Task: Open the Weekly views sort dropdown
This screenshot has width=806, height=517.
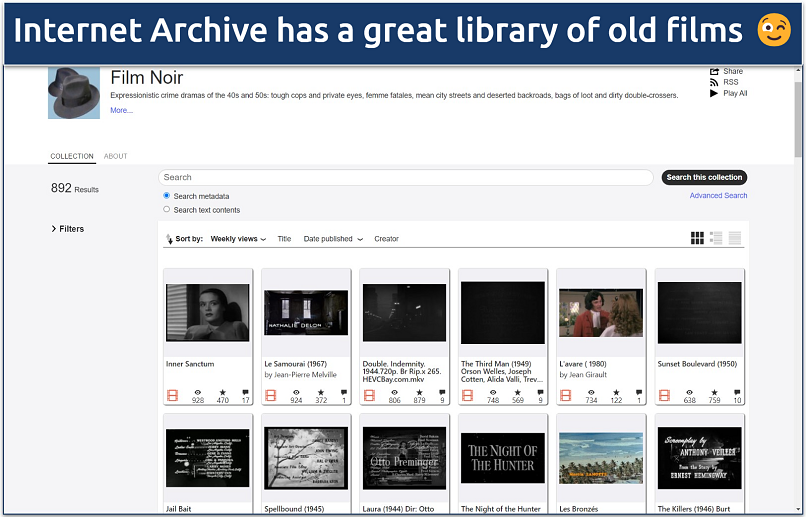Action: 239,239
